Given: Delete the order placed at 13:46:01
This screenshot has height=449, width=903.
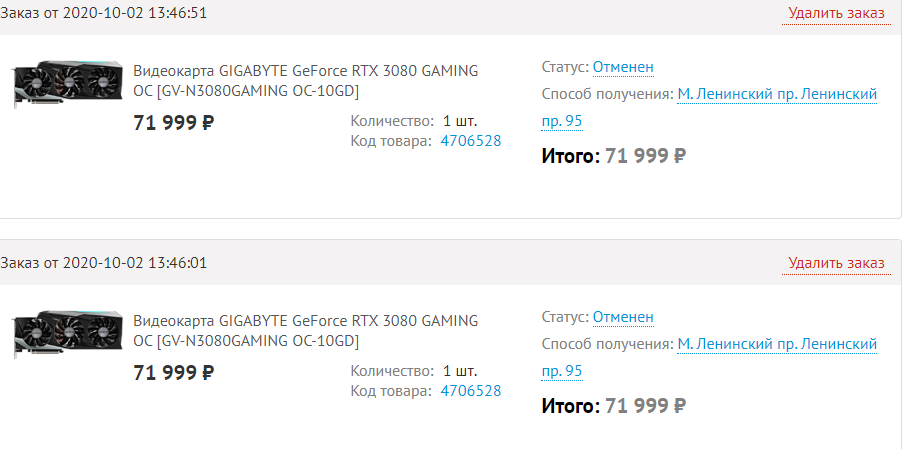Looking at the screenshot, I should click(836, 263).
